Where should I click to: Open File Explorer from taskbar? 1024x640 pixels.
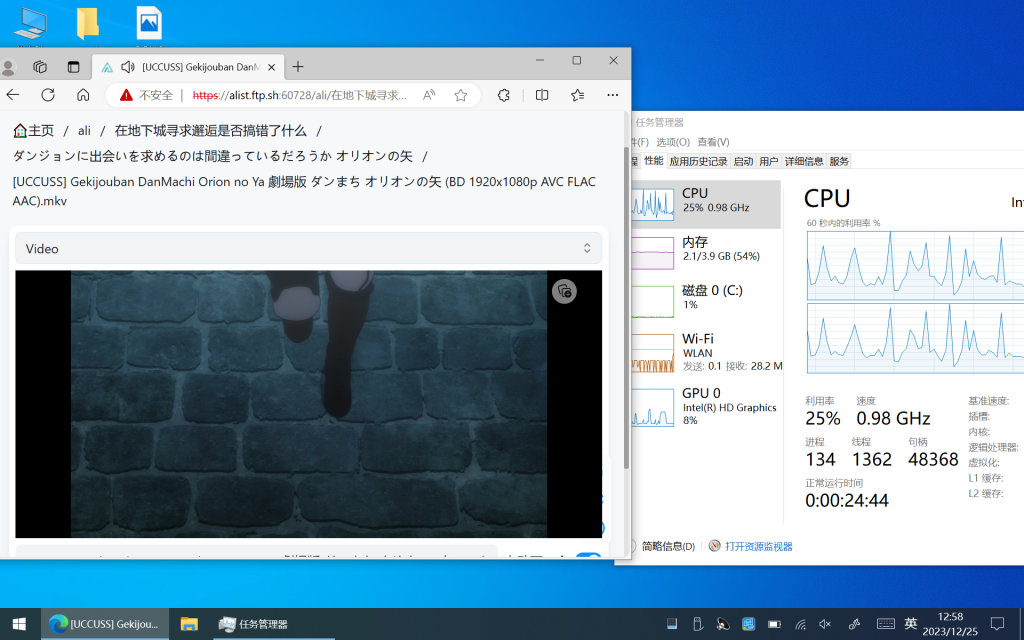point(189,624)
